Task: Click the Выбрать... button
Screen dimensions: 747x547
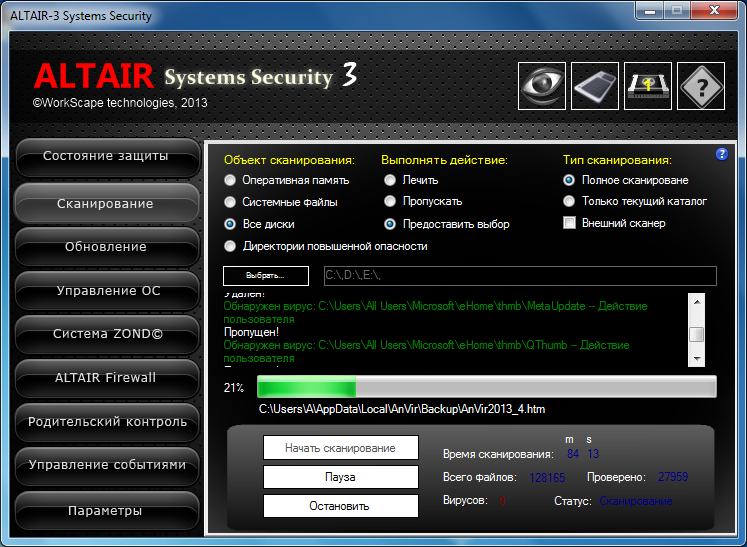Action: pos(266,276)
